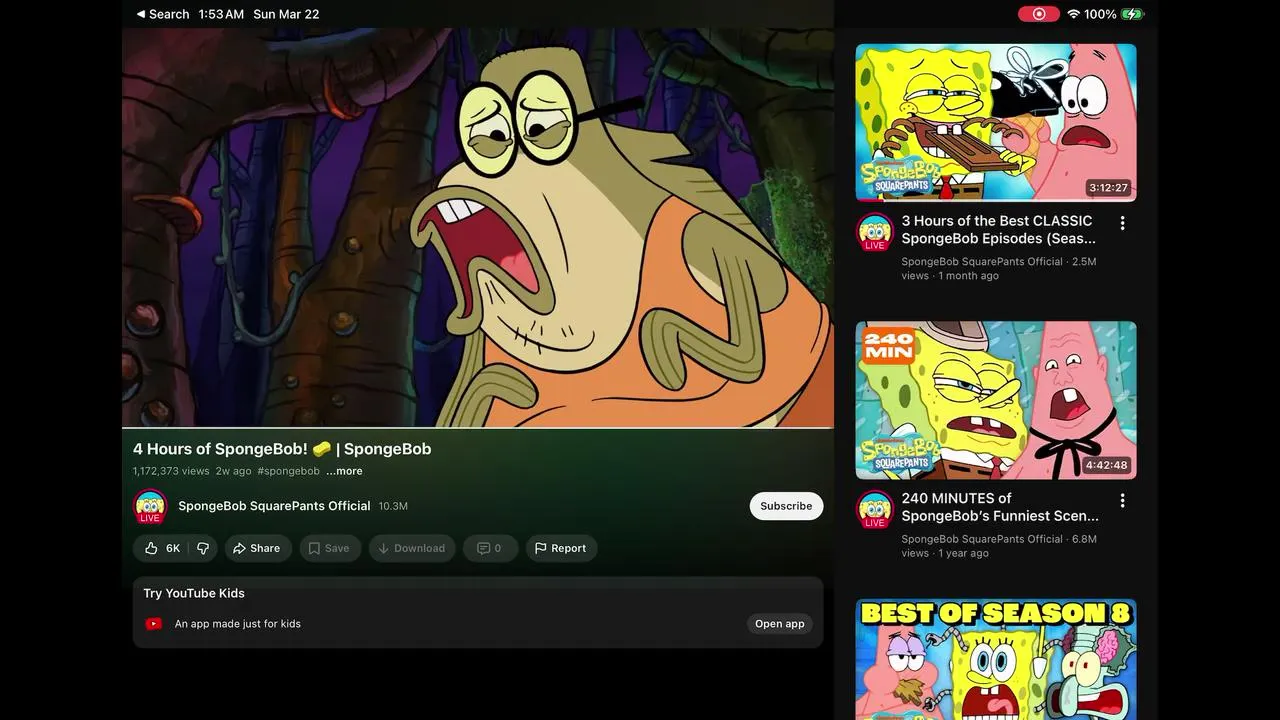Tap the '2w ago' upload date

coord(234,471)
